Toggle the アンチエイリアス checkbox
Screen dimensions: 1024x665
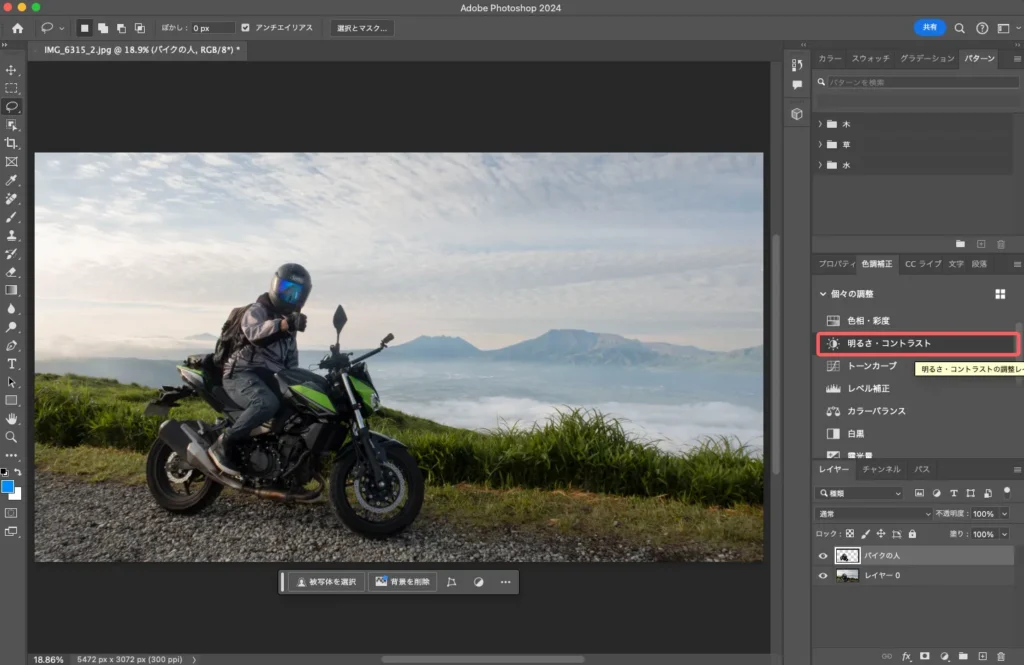tap(246, 28)
